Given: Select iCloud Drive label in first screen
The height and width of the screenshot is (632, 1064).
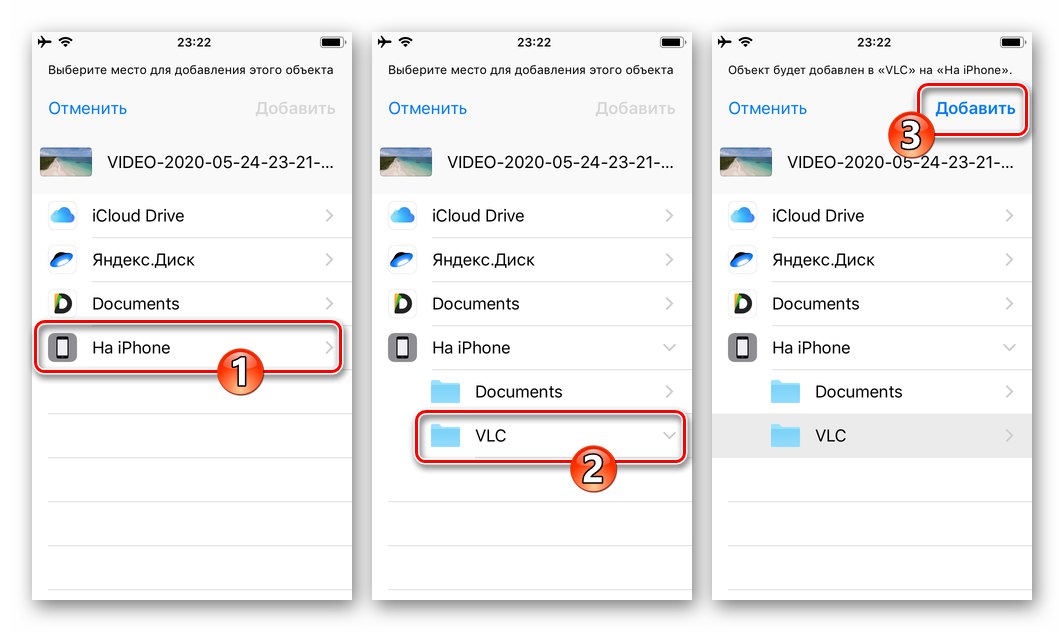Looking at the screenshot, I should 138,216.
